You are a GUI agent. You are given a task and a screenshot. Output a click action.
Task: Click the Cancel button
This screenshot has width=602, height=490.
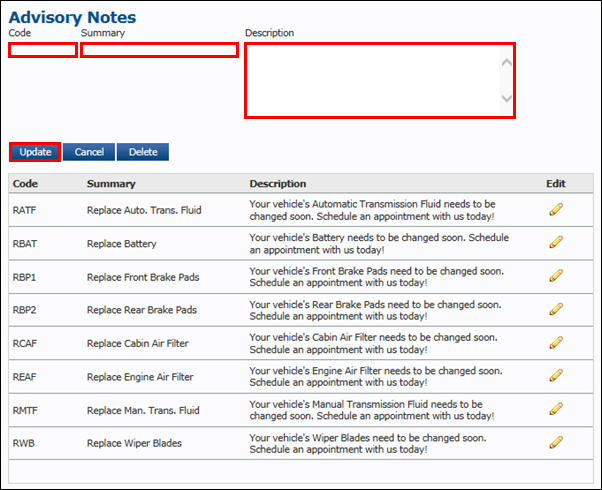click(89, 152)
